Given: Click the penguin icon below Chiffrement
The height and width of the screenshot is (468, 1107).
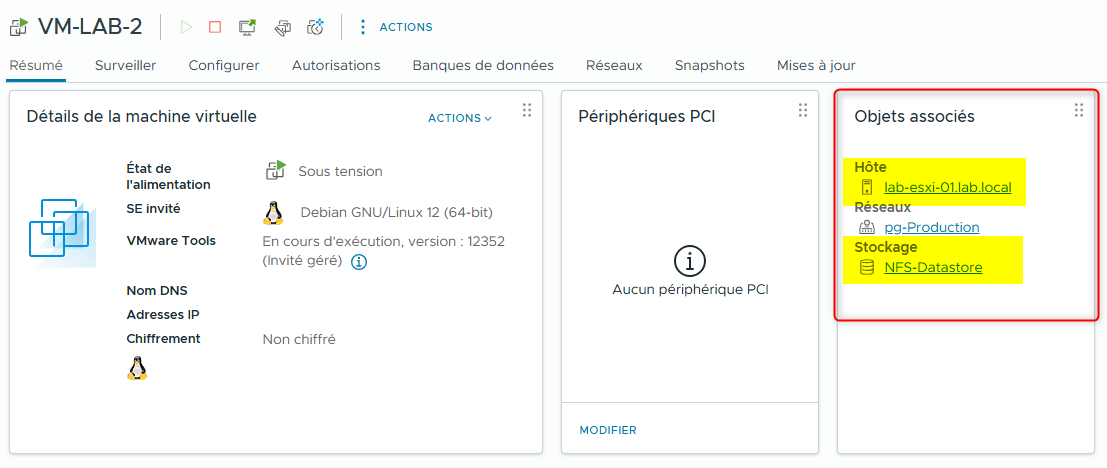Looking at the screenshot, I should click(137, 368).
